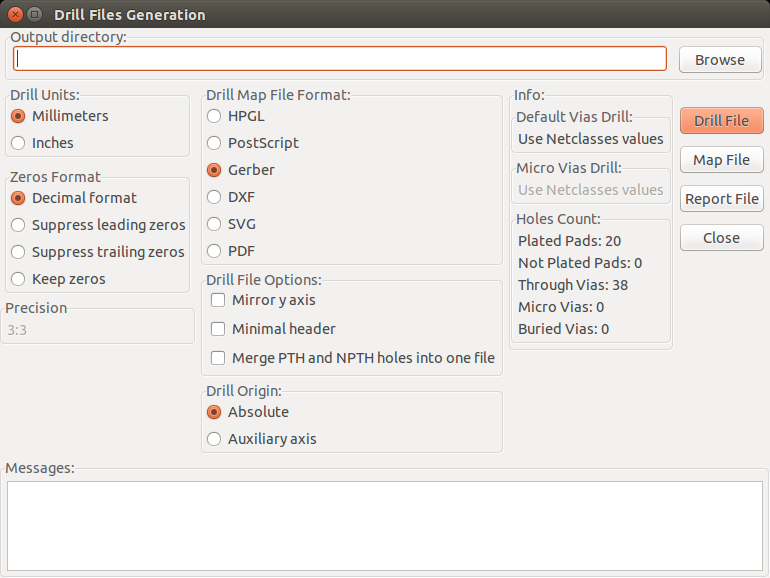The height and width of the screenshot is (578, 770).
Task: Click the Browse button
Action: coord(720,60)
